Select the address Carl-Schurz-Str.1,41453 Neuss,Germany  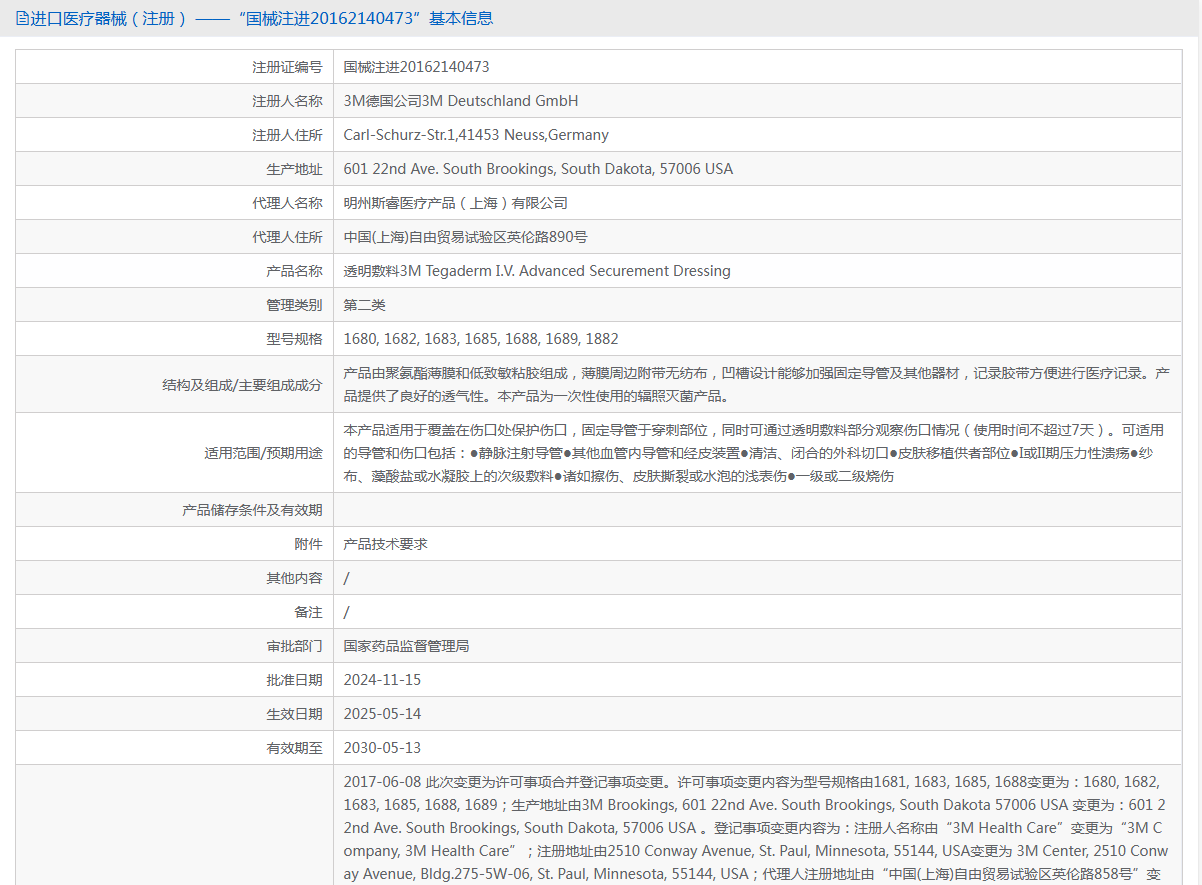476,135
